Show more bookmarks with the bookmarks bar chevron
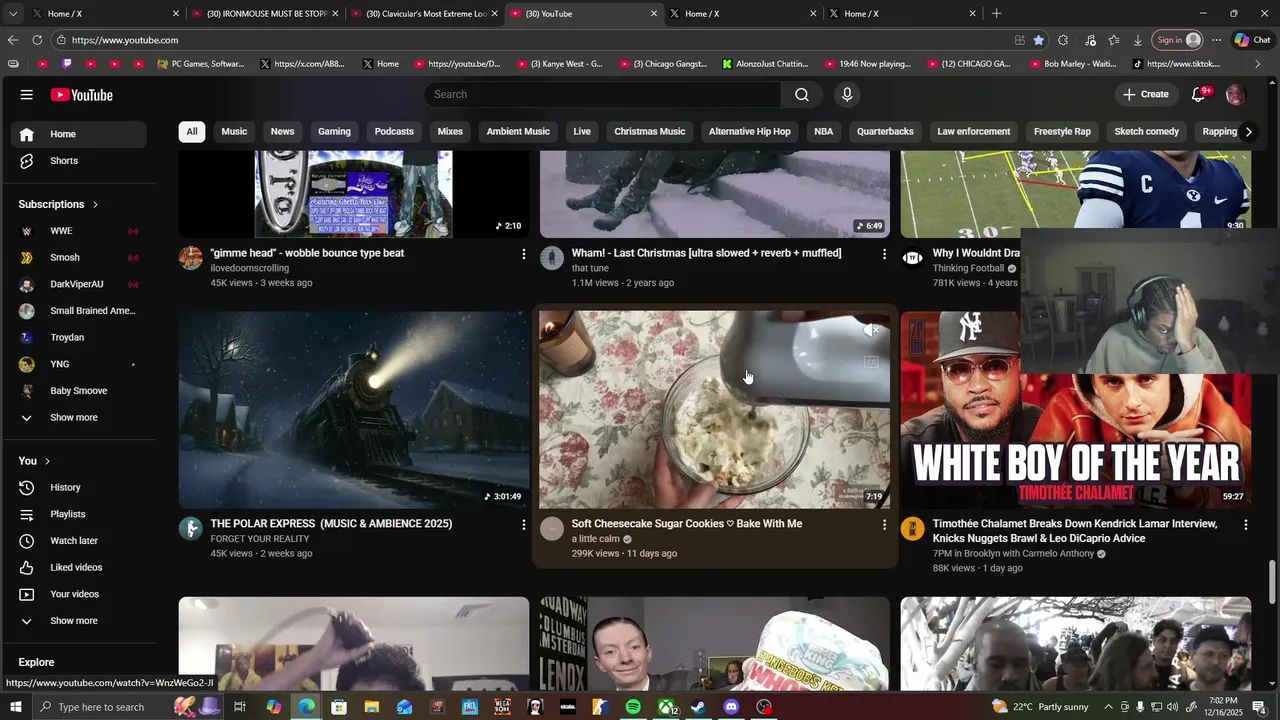The height and width of the screenshot is (720, 1280). click(1257, 64)
